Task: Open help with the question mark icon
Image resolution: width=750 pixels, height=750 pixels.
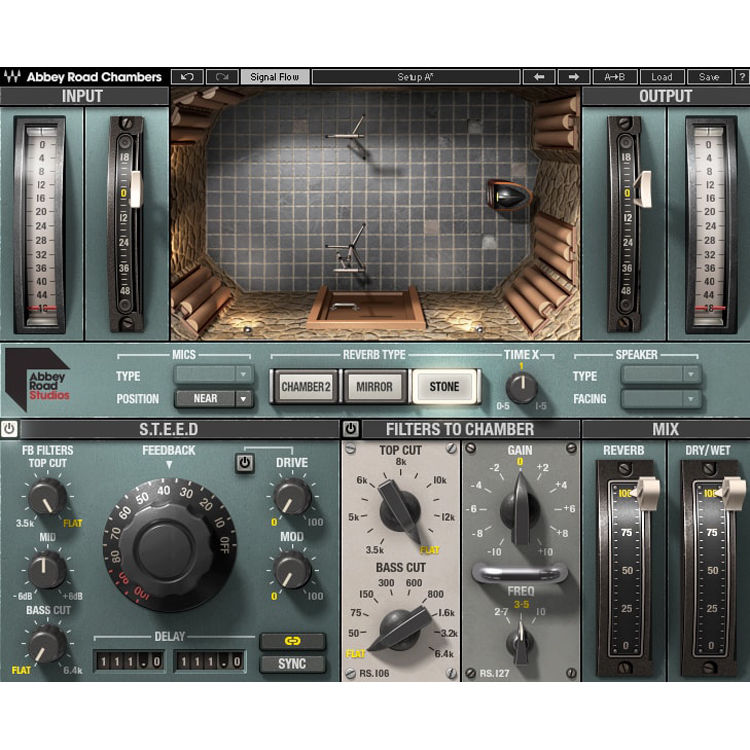Action: (741, 76)
